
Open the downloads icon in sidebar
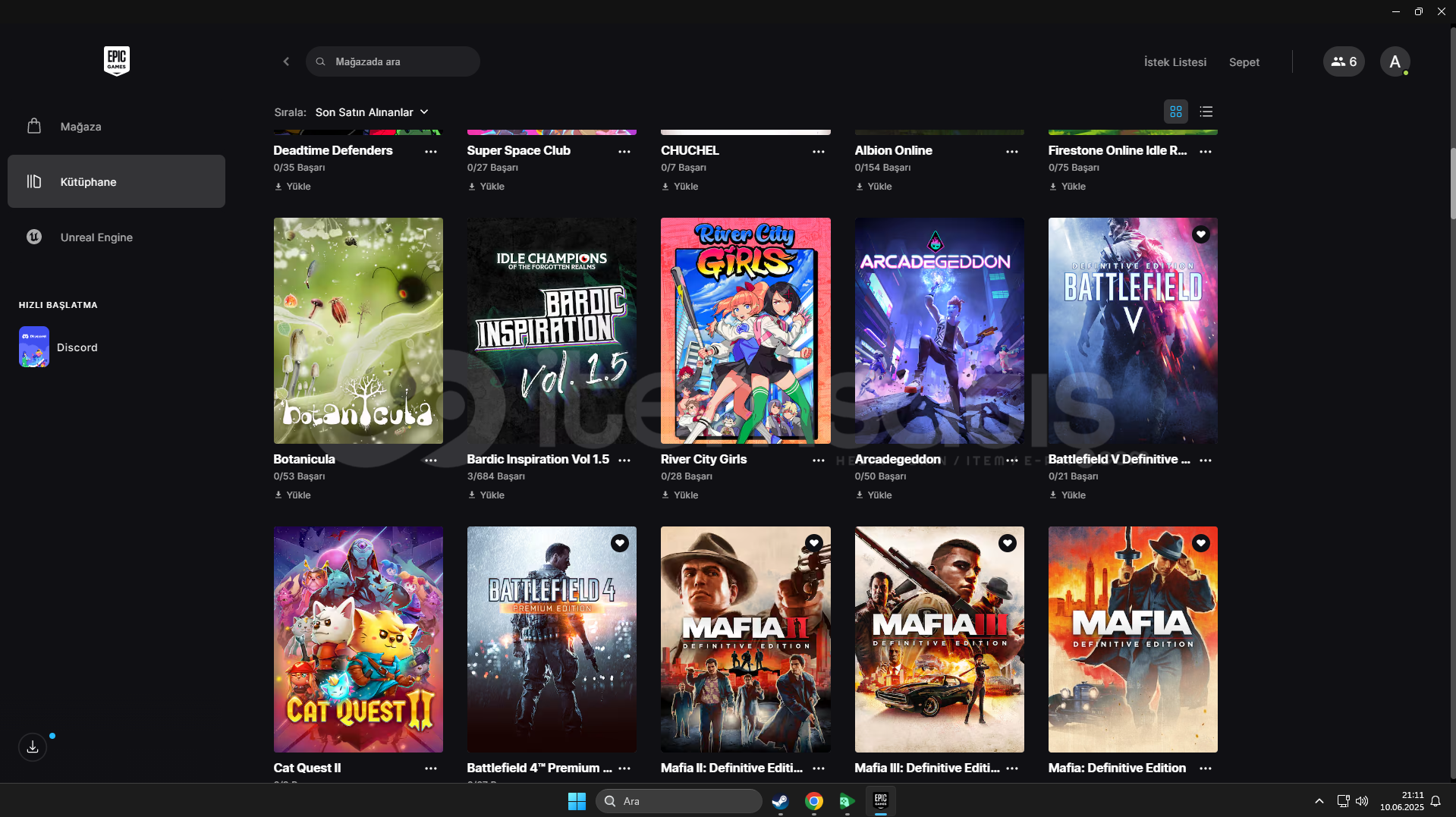click(x=33, y=747)
